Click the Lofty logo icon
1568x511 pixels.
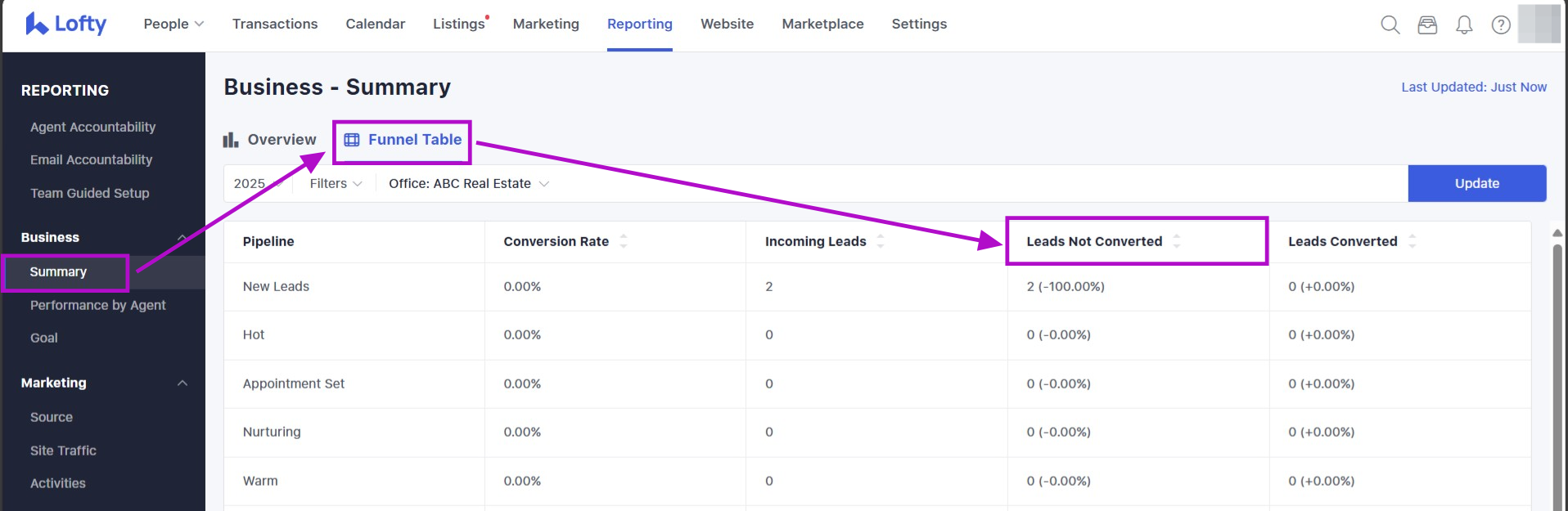click(x=37, y=24)
